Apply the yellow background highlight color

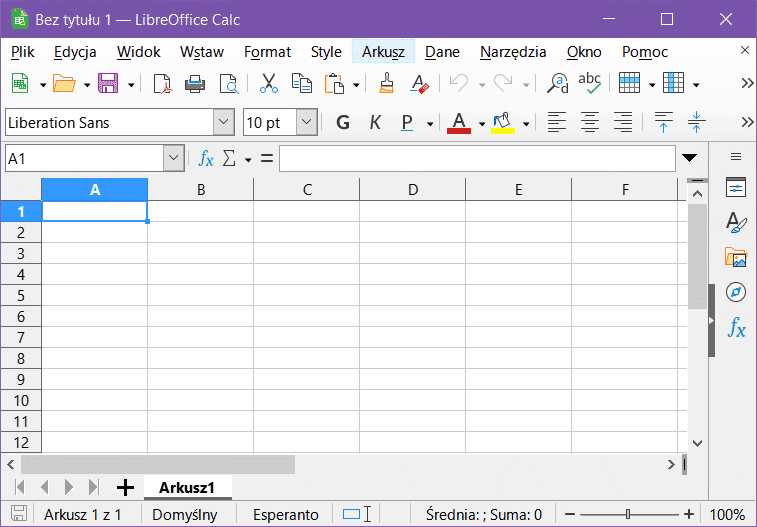point(503,122)
